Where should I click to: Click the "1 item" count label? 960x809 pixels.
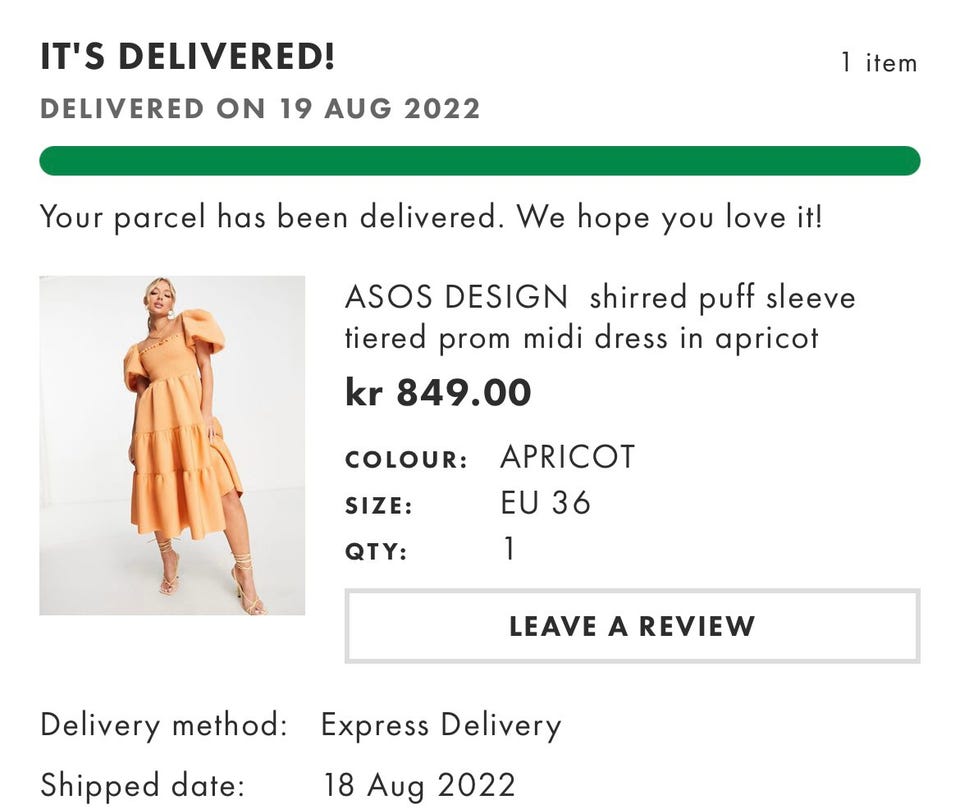[878, 63]
